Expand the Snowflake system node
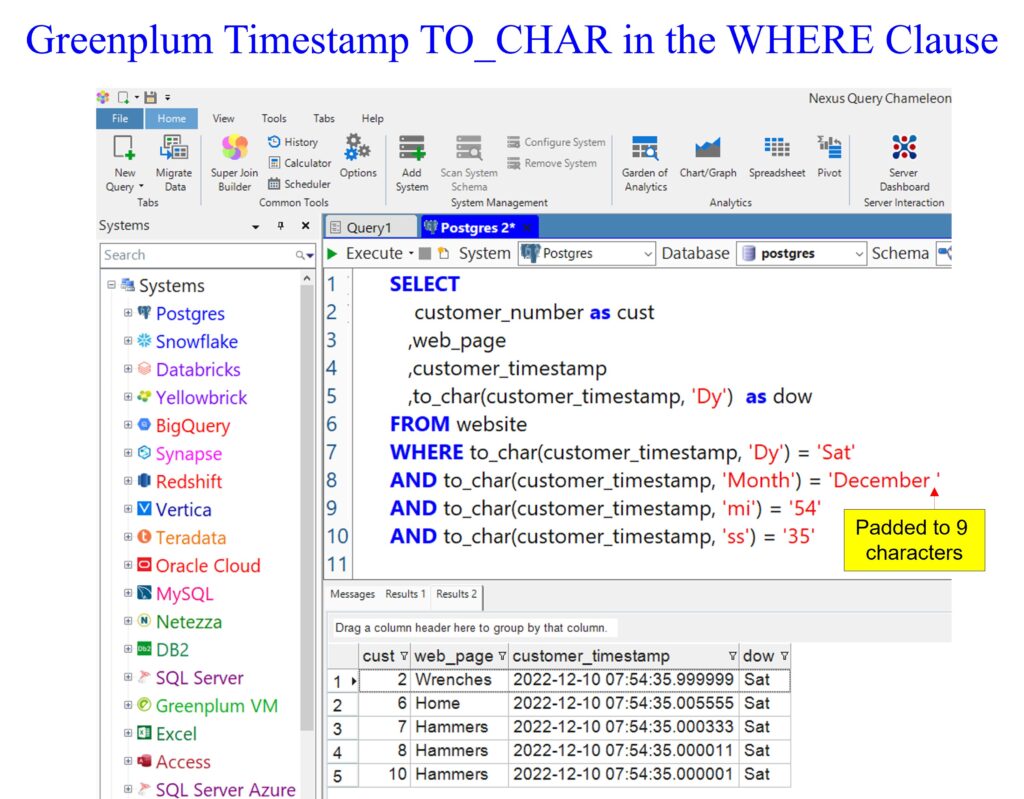 tap(128, 341)
